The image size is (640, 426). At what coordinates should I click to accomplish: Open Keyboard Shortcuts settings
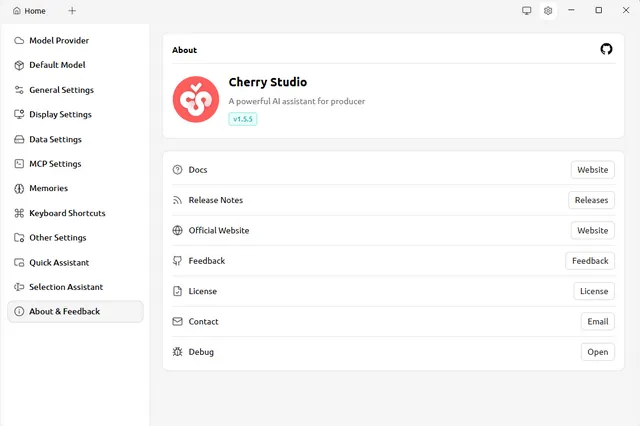pos(67,213)
